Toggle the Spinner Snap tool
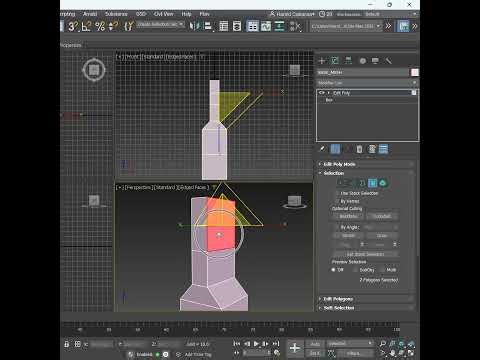 [x=113, y=26]
